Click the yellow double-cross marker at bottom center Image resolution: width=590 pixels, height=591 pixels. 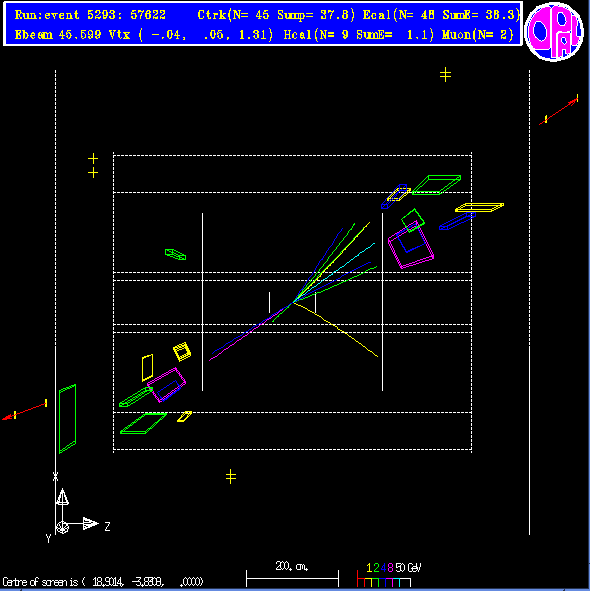pos(231,477)
